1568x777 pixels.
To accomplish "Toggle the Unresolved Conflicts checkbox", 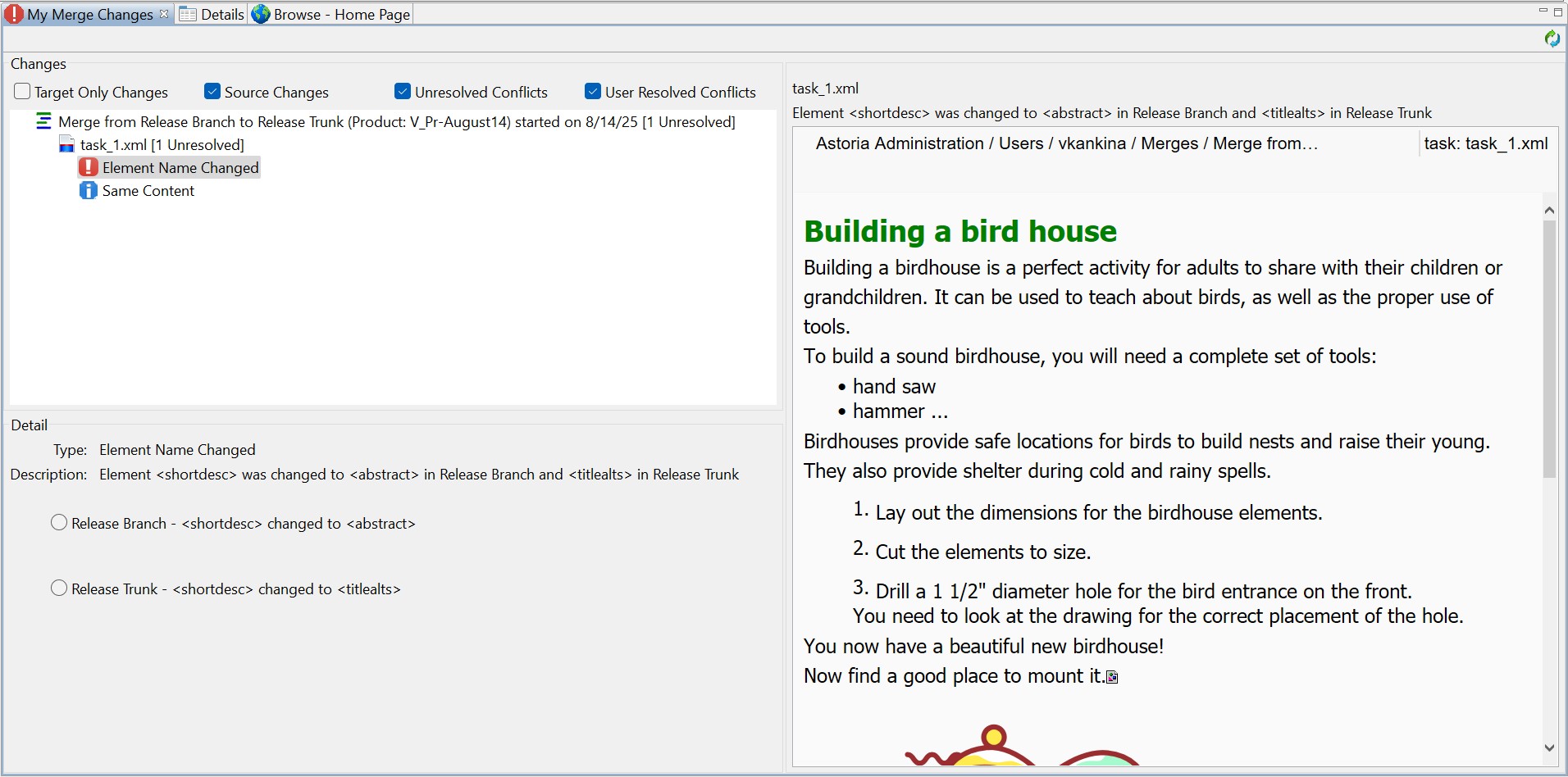I will tap(403, 92).
